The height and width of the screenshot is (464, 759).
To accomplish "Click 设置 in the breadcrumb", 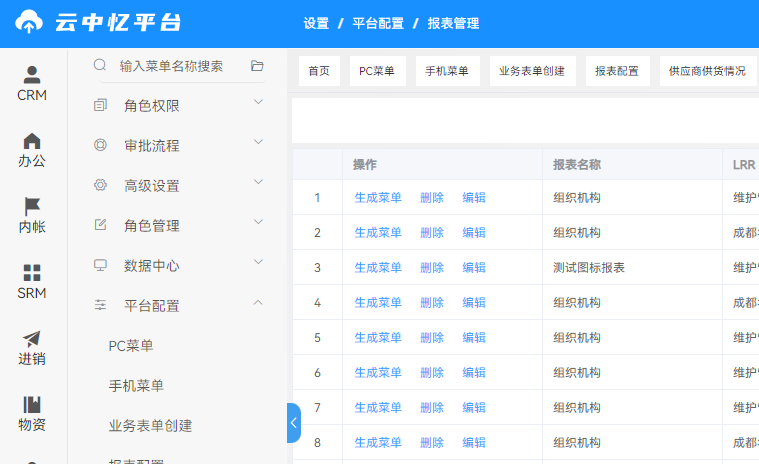I will click(316, 23).
